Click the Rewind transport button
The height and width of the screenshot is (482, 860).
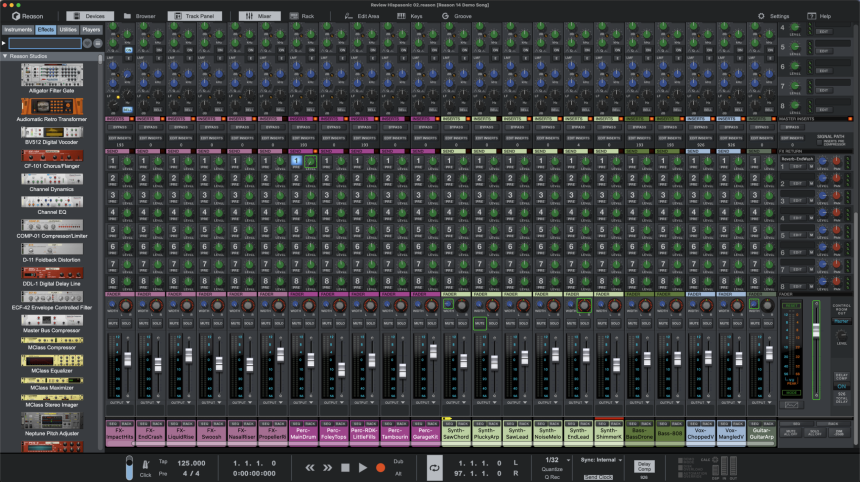310,468
